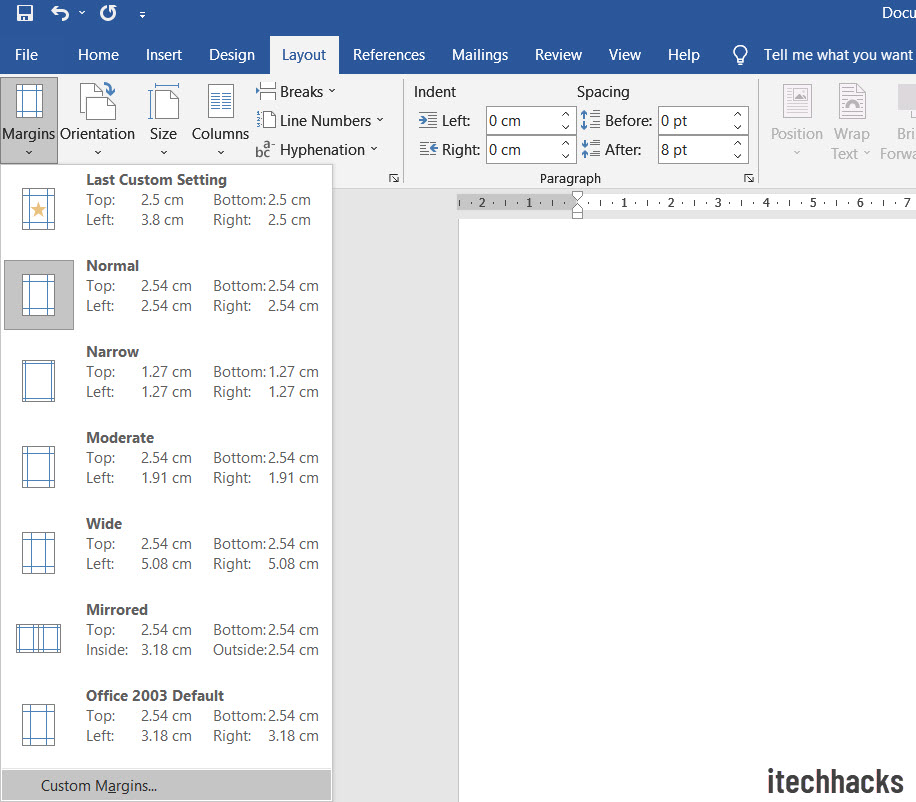This screenshot has height=802, width=916.
Task: Open the References tab
Action: click(389, 55)
